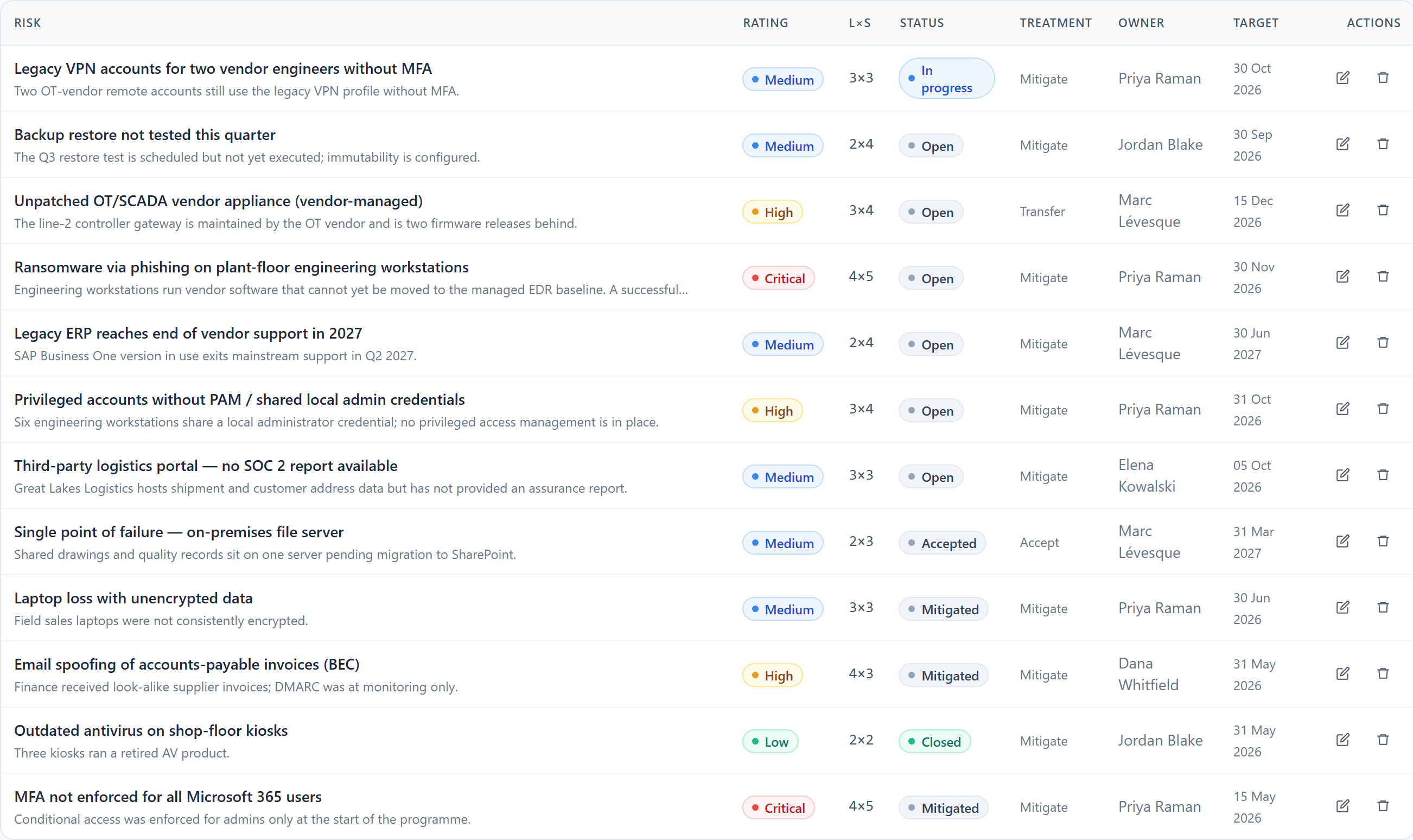Image resolution: width=1413 pixels, height=840 pixels.
Task: Delete the Legacy VPN accounts risk
Action: point(1383,78)
